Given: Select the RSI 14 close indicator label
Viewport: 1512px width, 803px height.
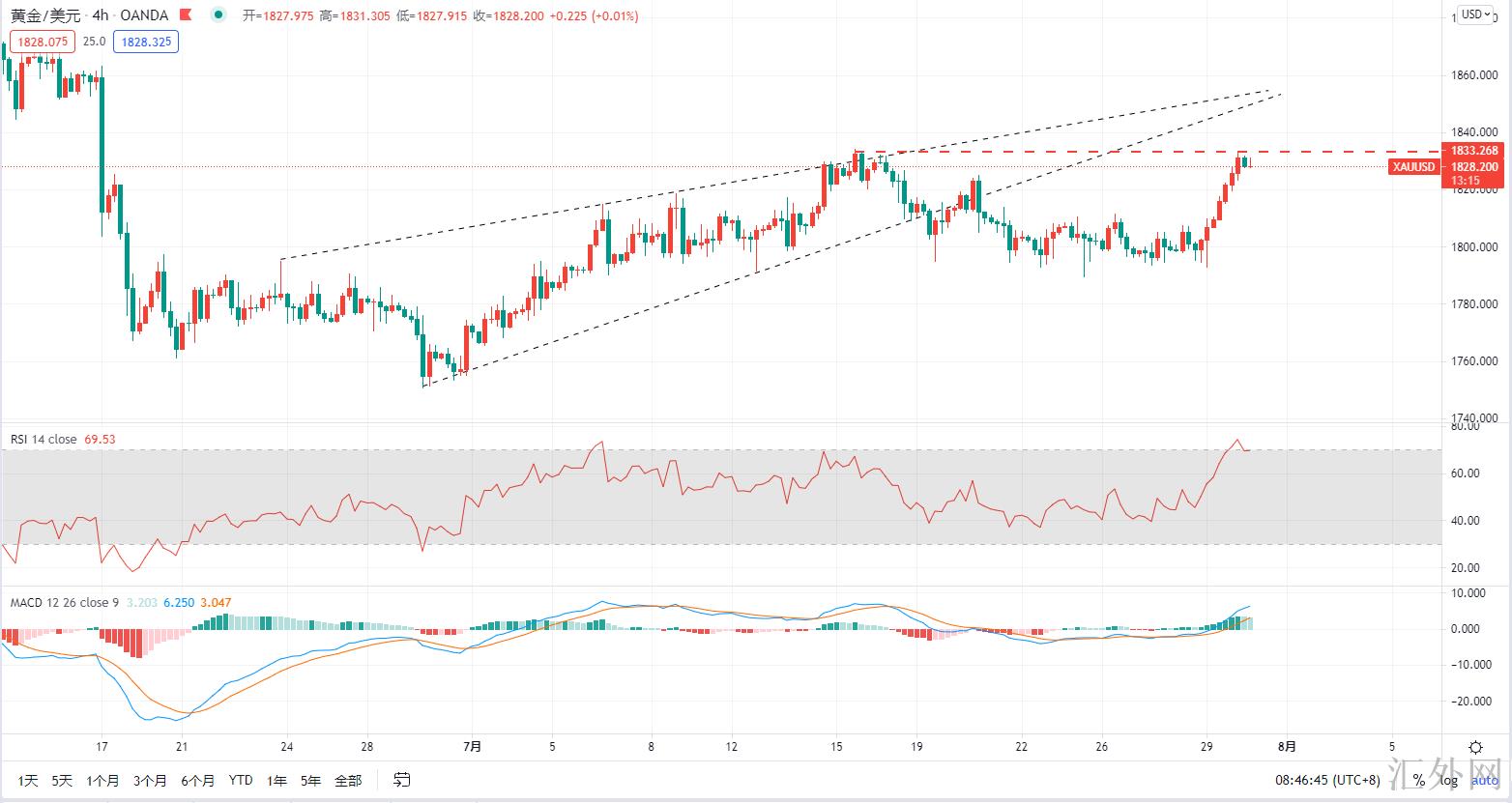Looking at the screenshot, I should 44,439.
